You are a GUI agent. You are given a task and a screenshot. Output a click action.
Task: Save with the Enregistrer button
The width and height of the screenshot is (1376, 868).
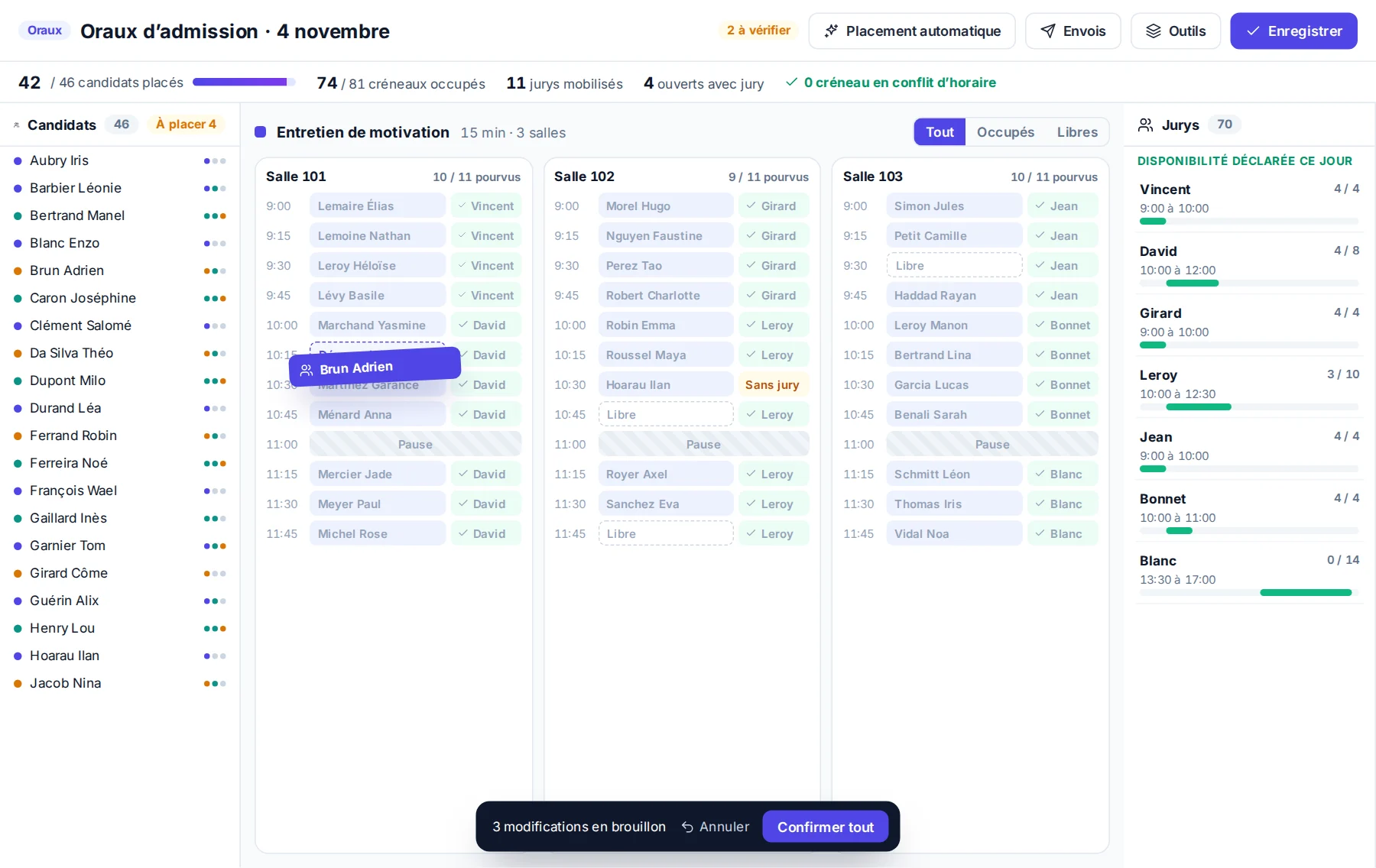click(1293, 31)
